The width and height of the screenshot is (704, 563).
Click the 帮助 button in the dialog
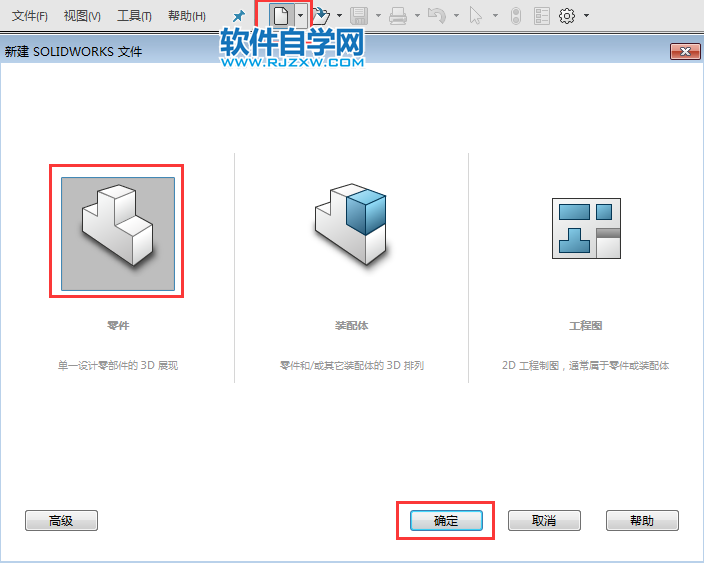pos(642,521)
